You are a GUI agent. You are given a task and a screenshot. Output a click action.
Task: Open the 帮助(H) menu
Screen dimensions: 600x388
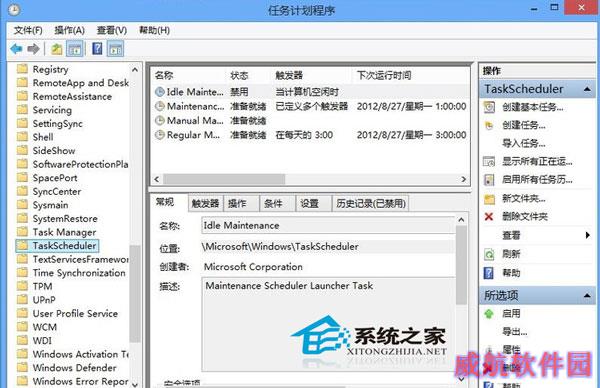(154, 30)
